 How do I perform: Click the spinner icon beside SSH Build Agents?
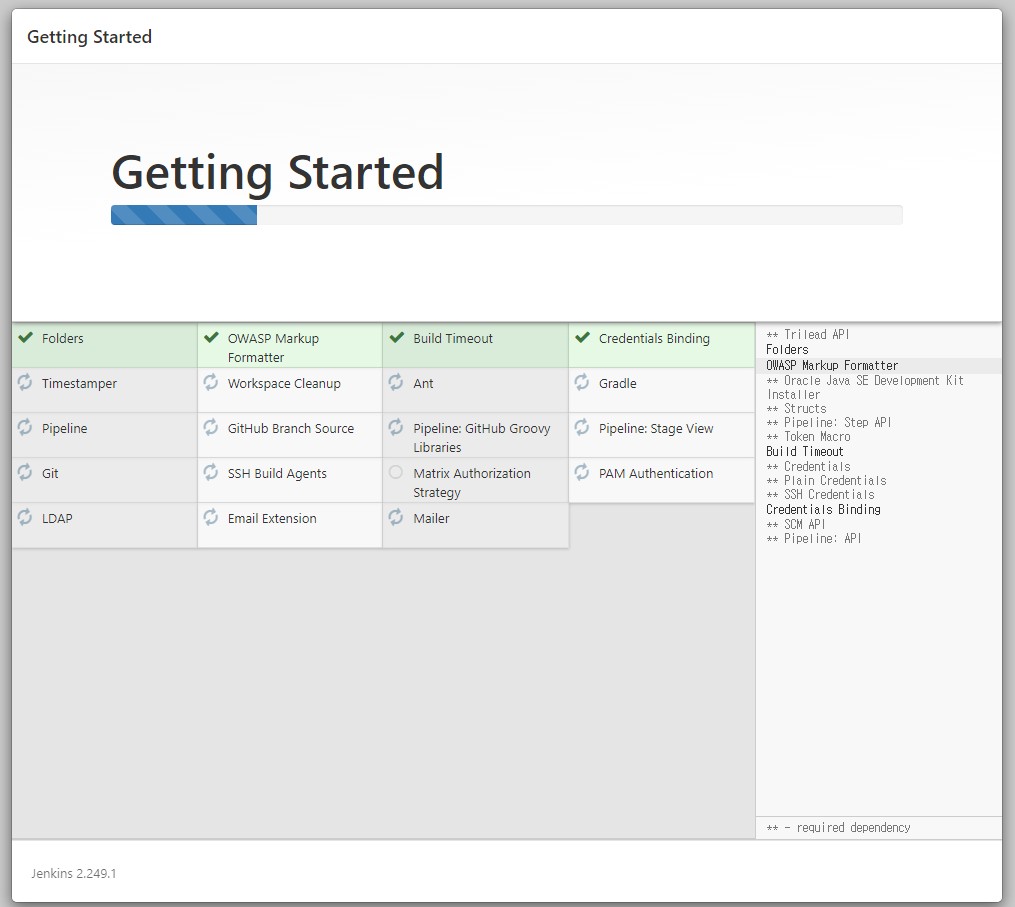pyautogui.click(x=211, y=472)
